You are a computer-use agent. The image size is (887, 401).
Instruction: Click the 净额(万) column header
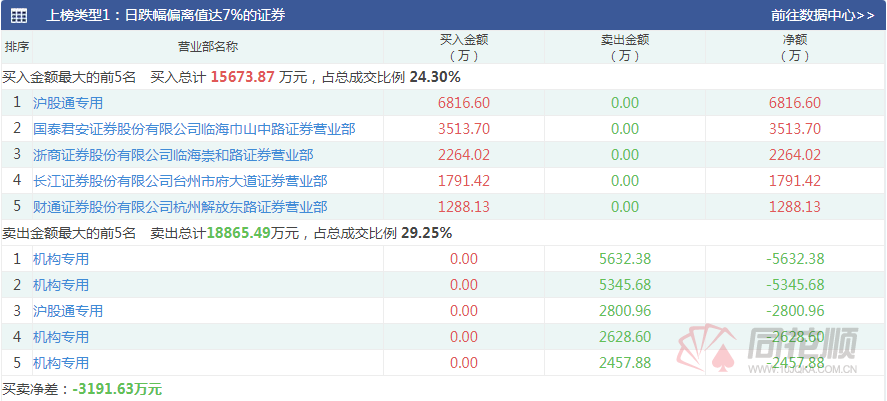[795, 48]
